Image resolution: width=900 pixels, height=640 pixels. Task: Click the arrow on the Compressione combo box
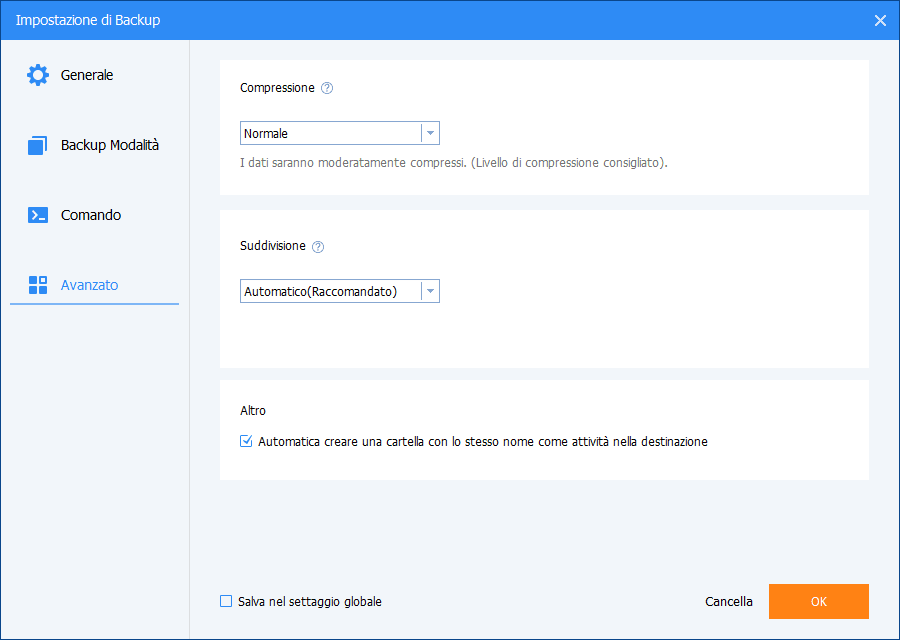click(430, 133)
